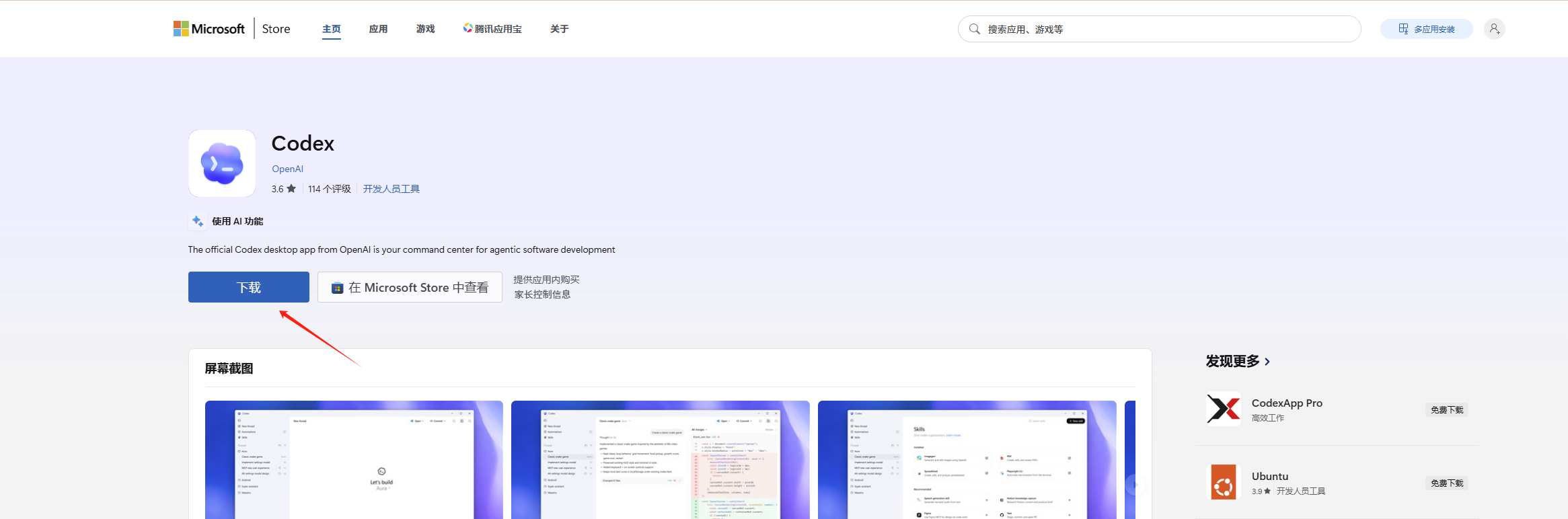Focus the 搜索应用、游戏等 search field
This screenshot has width=1568, height=519.
pyautogui.click(x=1160, y=29)
